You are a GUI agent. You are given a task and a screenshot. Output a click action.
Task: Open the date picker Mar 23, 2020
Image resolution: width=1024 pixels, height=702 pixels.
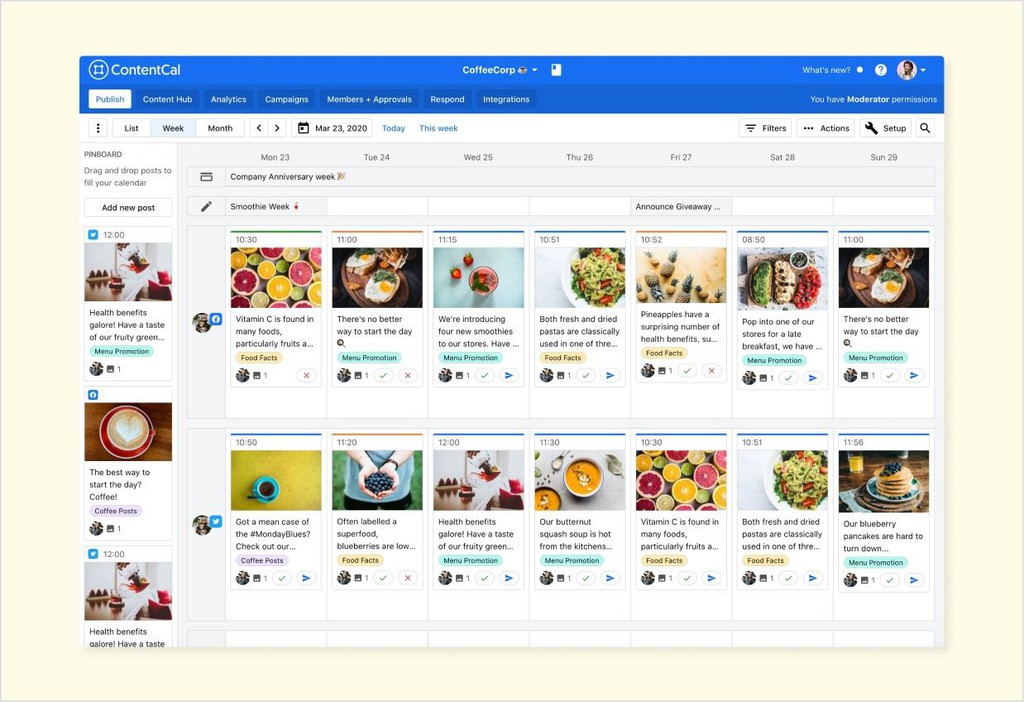[332, 128]
